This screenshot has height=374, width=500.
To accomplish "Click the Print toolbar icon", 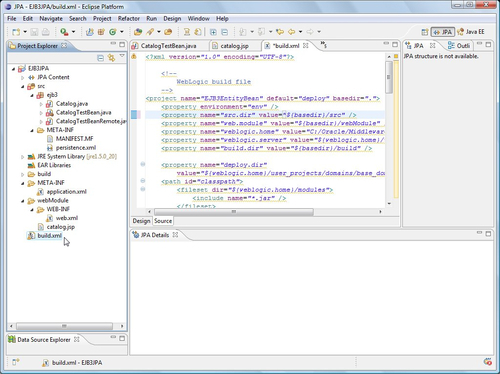I will coord(45,32).
